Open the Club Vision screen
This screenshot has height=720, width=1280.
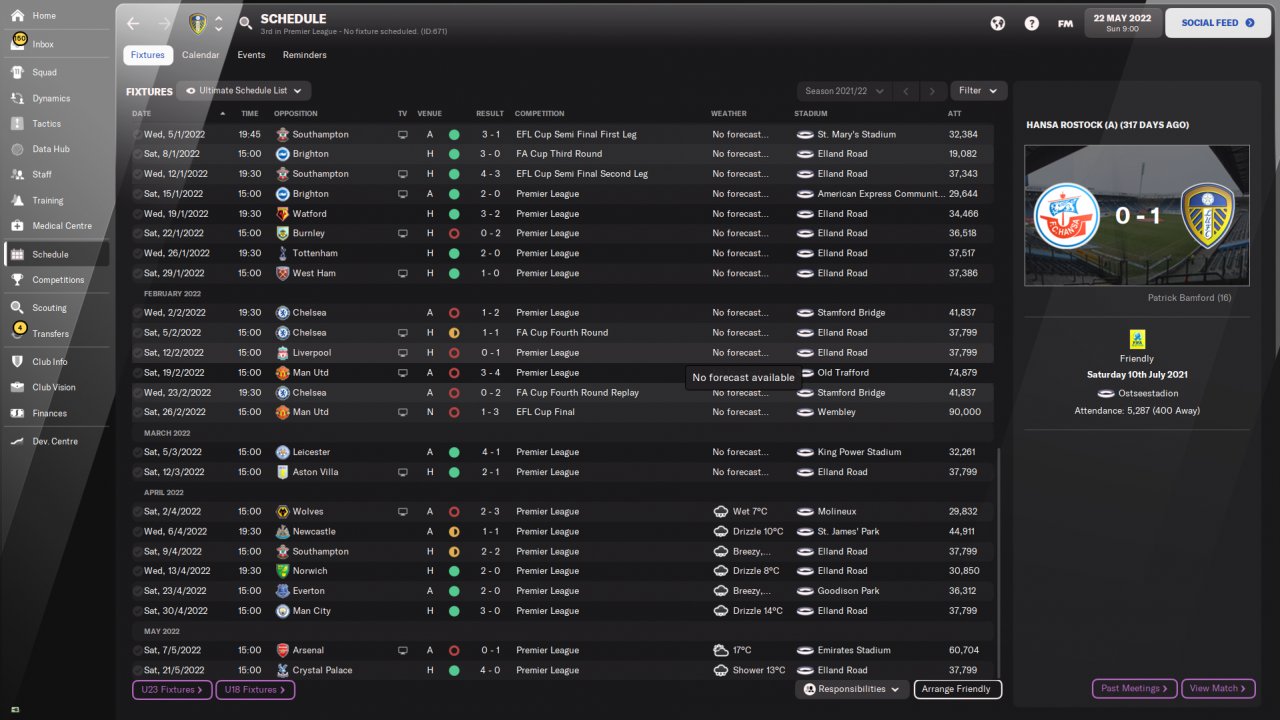point(54,387)
